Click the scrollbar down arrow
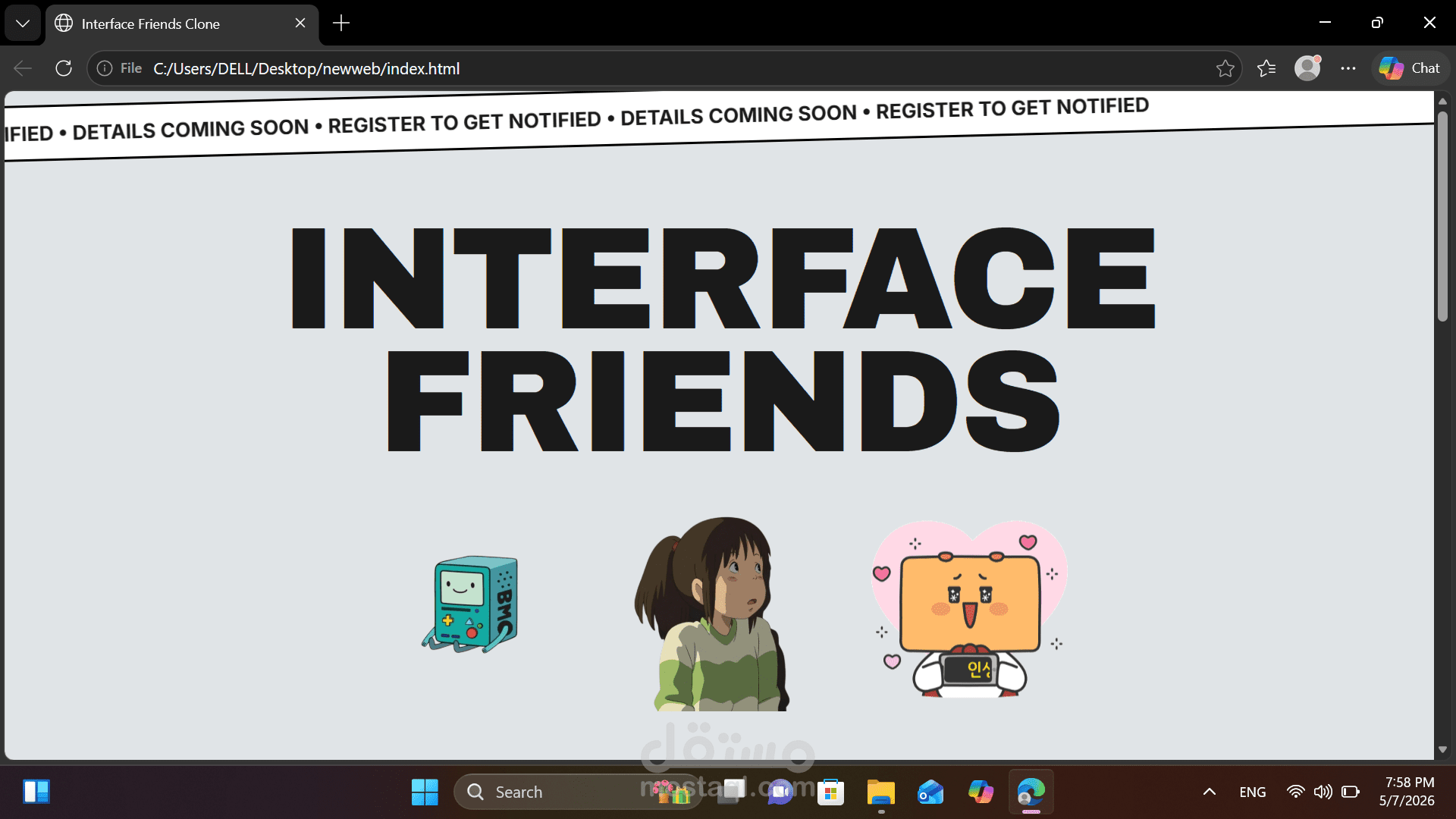Image resolution: width=1456 pixels, height=819 pixels. (1442, 750)
